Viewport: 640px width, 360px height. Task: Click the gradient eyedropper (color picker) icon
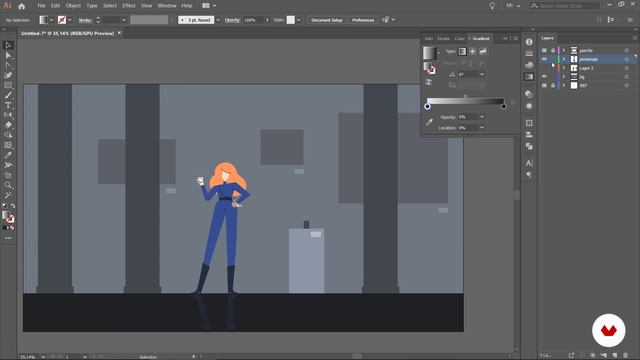tap(429, 122)
